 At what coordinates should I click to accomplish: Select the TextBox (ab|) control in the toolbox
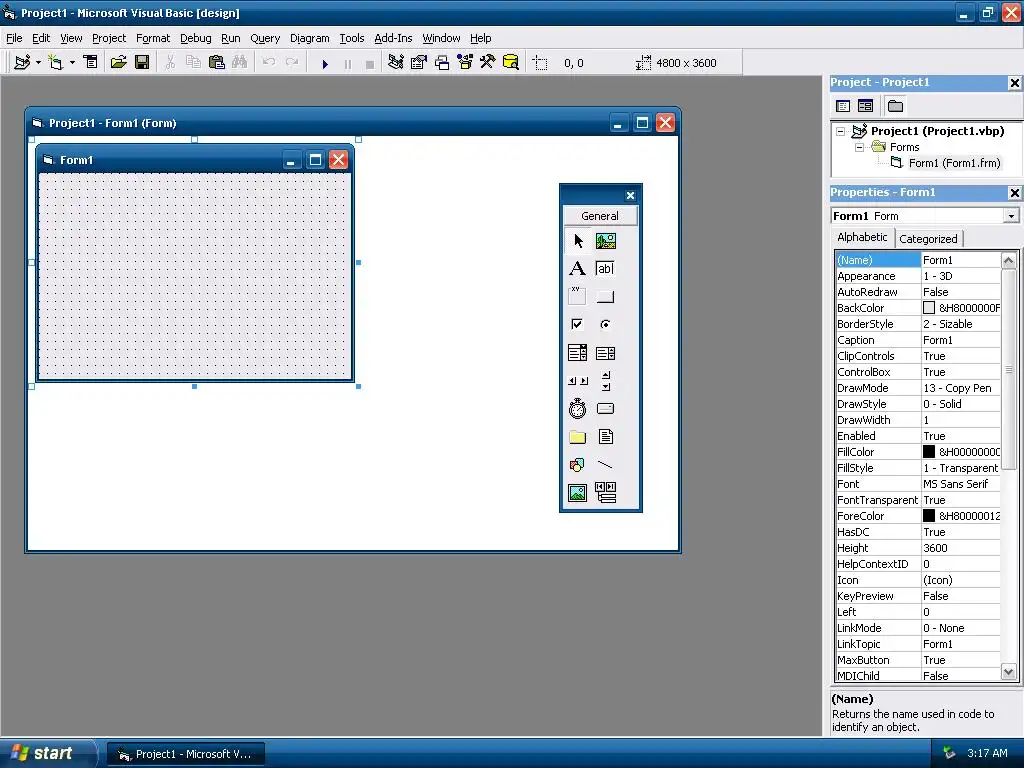605,268
